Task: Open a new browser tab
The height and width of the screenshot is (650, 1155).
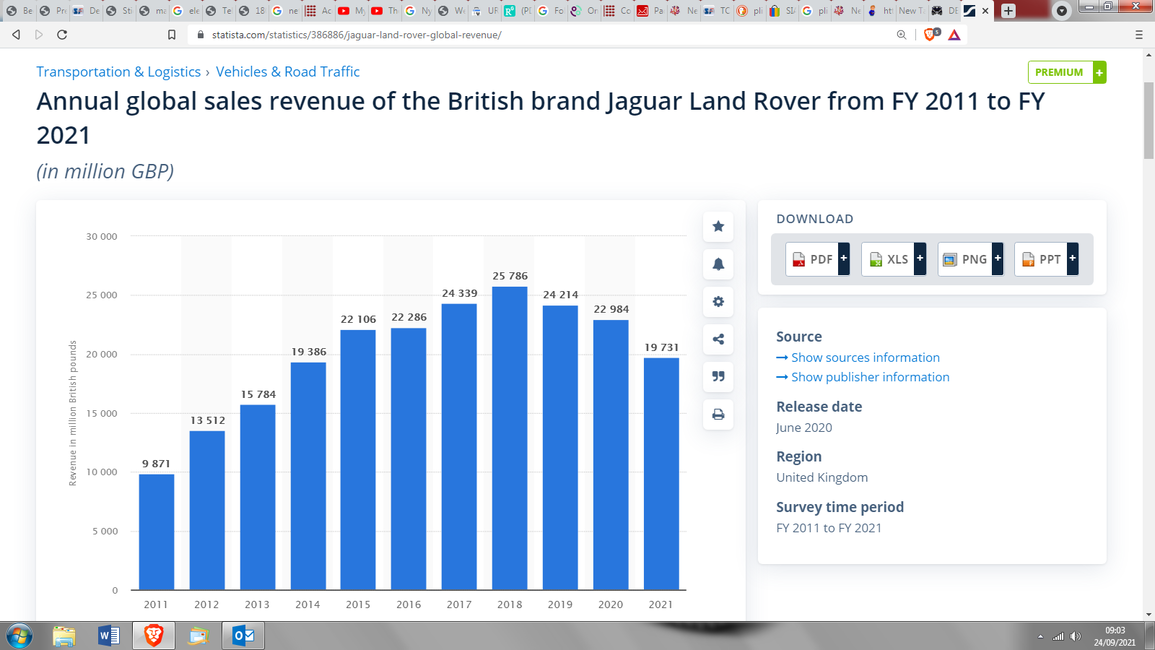Action: [x=1008, y=11]
